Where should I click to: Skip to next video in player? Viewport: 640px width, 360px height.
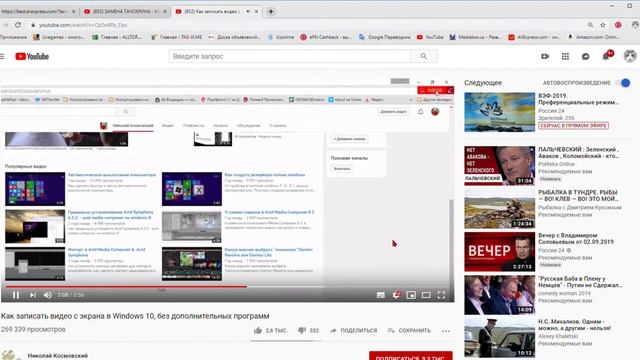point(33,295)
